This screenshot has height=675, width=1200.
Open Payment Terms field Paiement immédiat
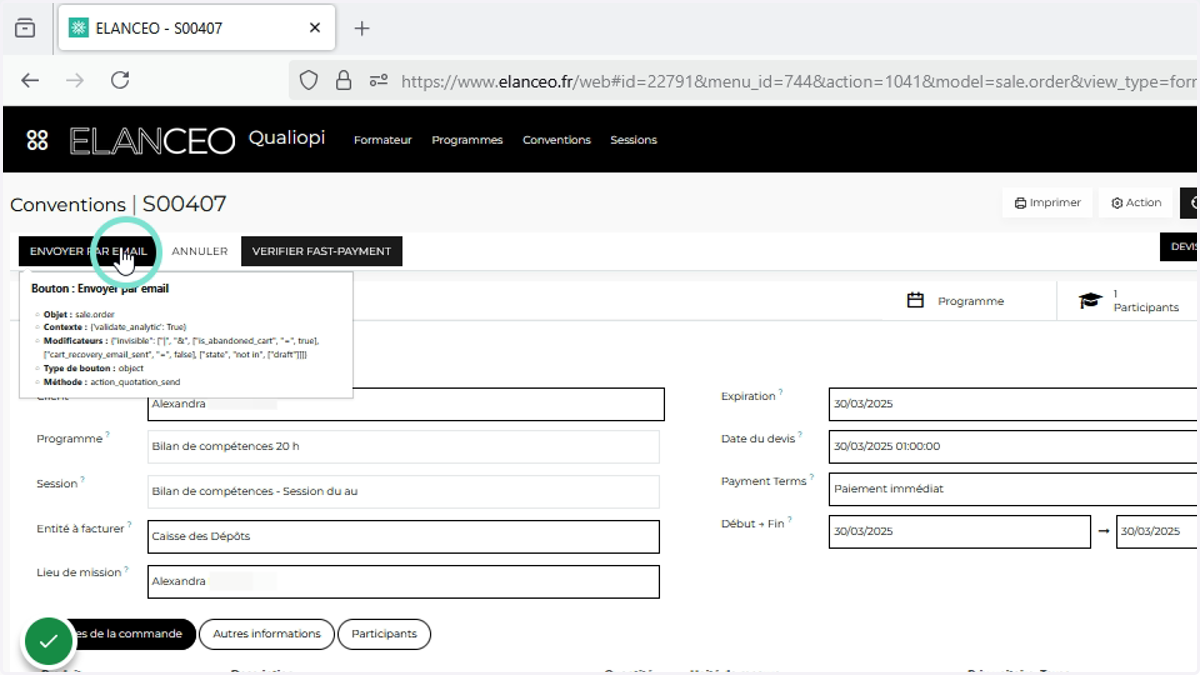(x=1014, y=489)
